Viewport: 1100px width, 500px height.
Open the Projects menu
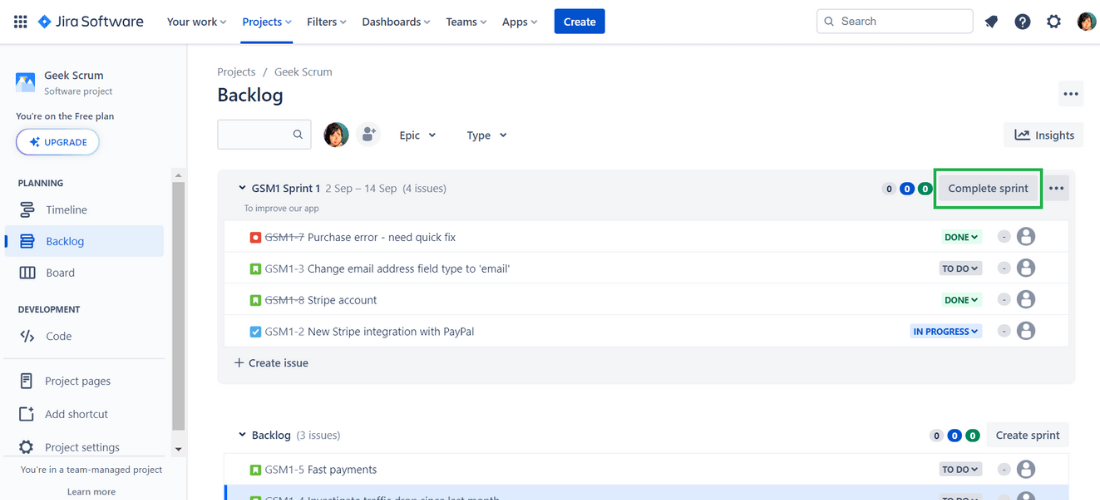(x=267, y=22)
